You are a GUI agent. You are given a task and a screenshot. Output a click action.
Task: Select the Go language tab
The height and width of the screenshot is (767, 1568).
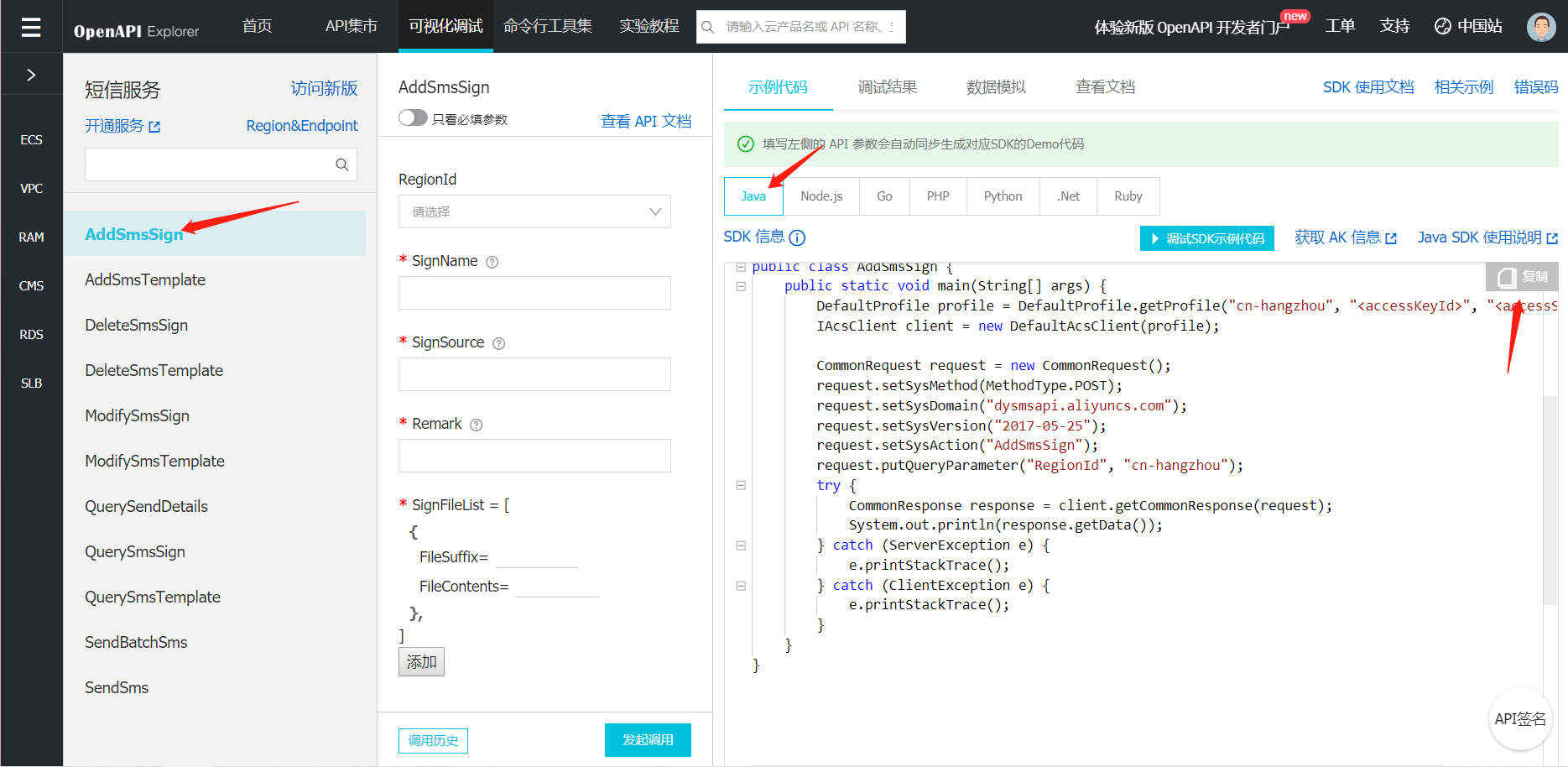[884, 196]
